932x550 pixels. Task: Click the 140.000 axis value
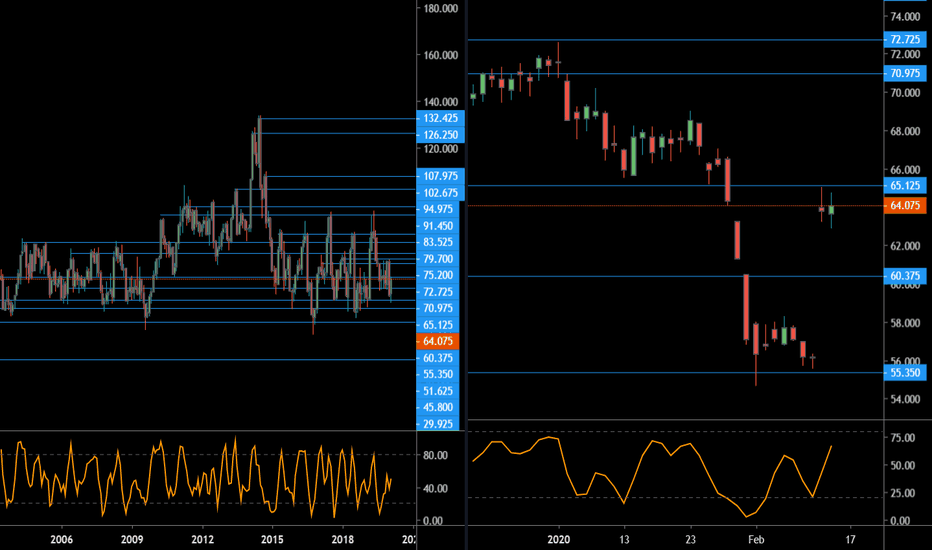pyautogui.click(x=440, y=102)
